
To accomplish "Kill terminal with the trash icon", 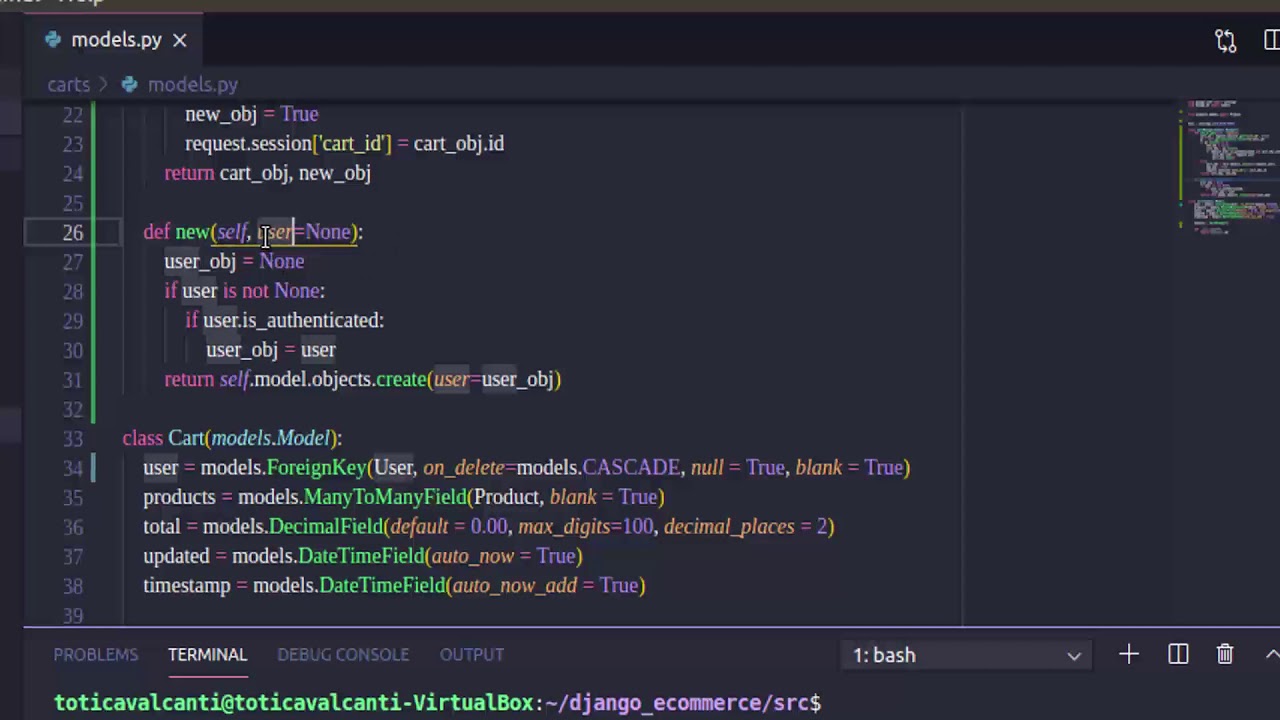I will coord(1225,655).
